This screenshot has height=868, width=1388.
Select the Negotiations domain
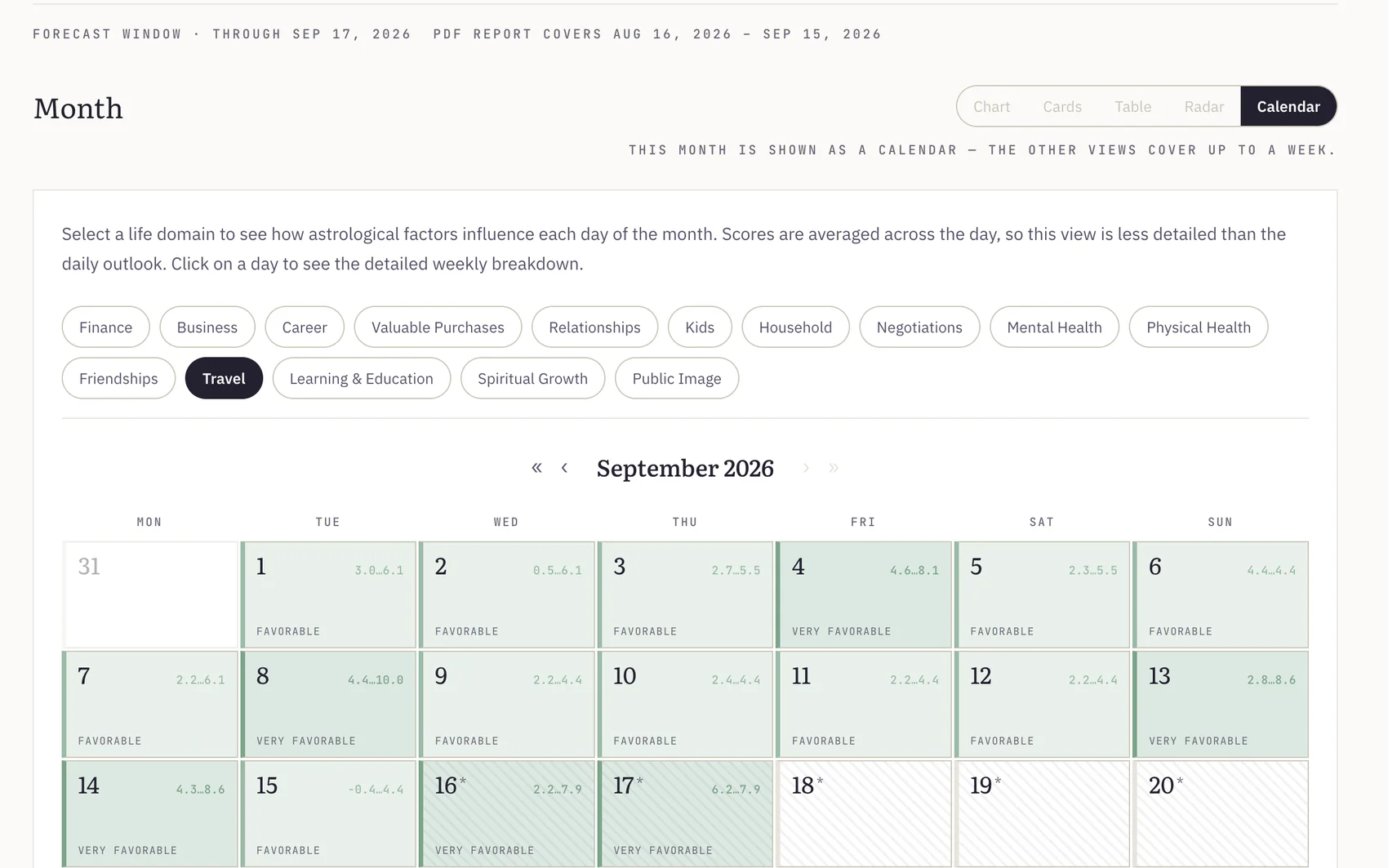click(x=919, y=327)
